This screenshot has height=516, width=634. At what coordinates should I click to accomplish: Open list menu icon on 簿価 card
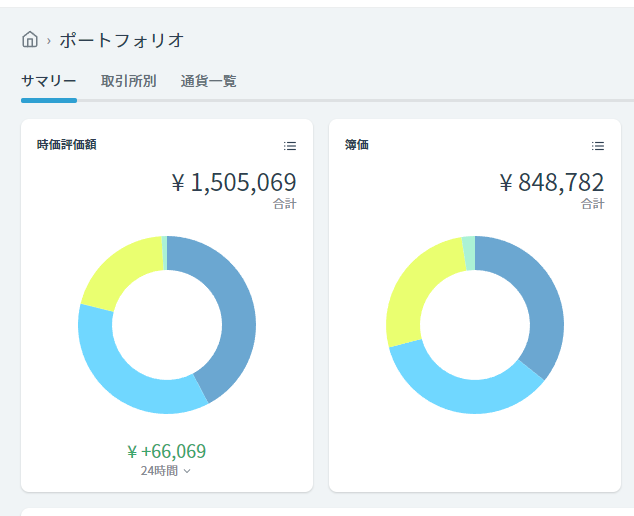point(598,146)
